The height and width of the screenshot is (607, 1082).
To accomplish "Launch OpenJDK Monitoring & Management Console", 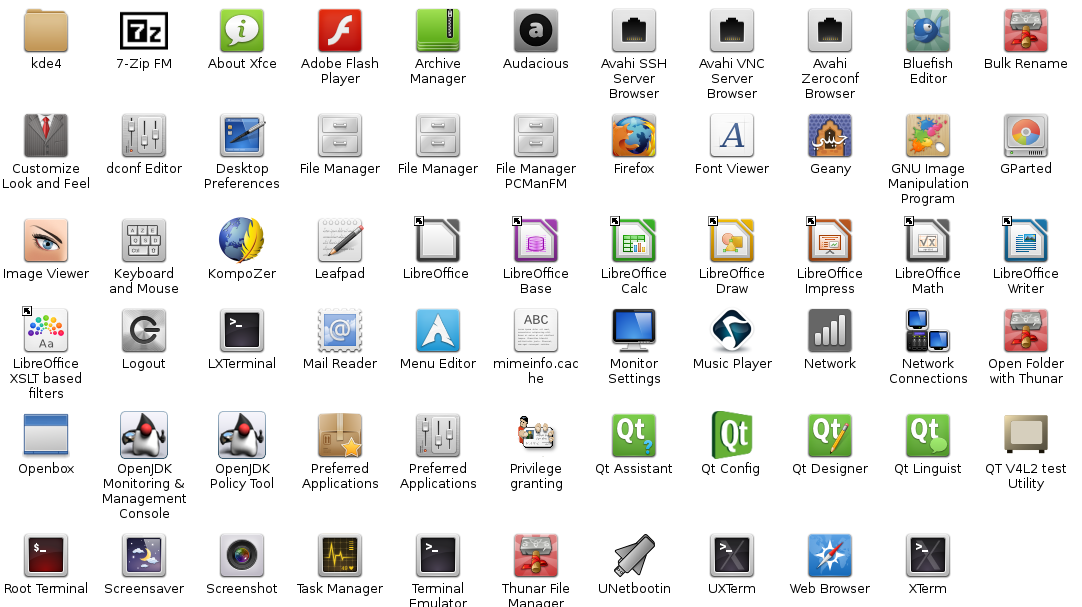I will pos(144,435).
